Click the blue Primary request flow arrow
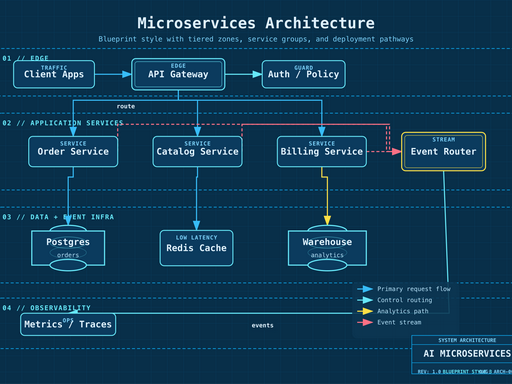 [x=365, y=289]
